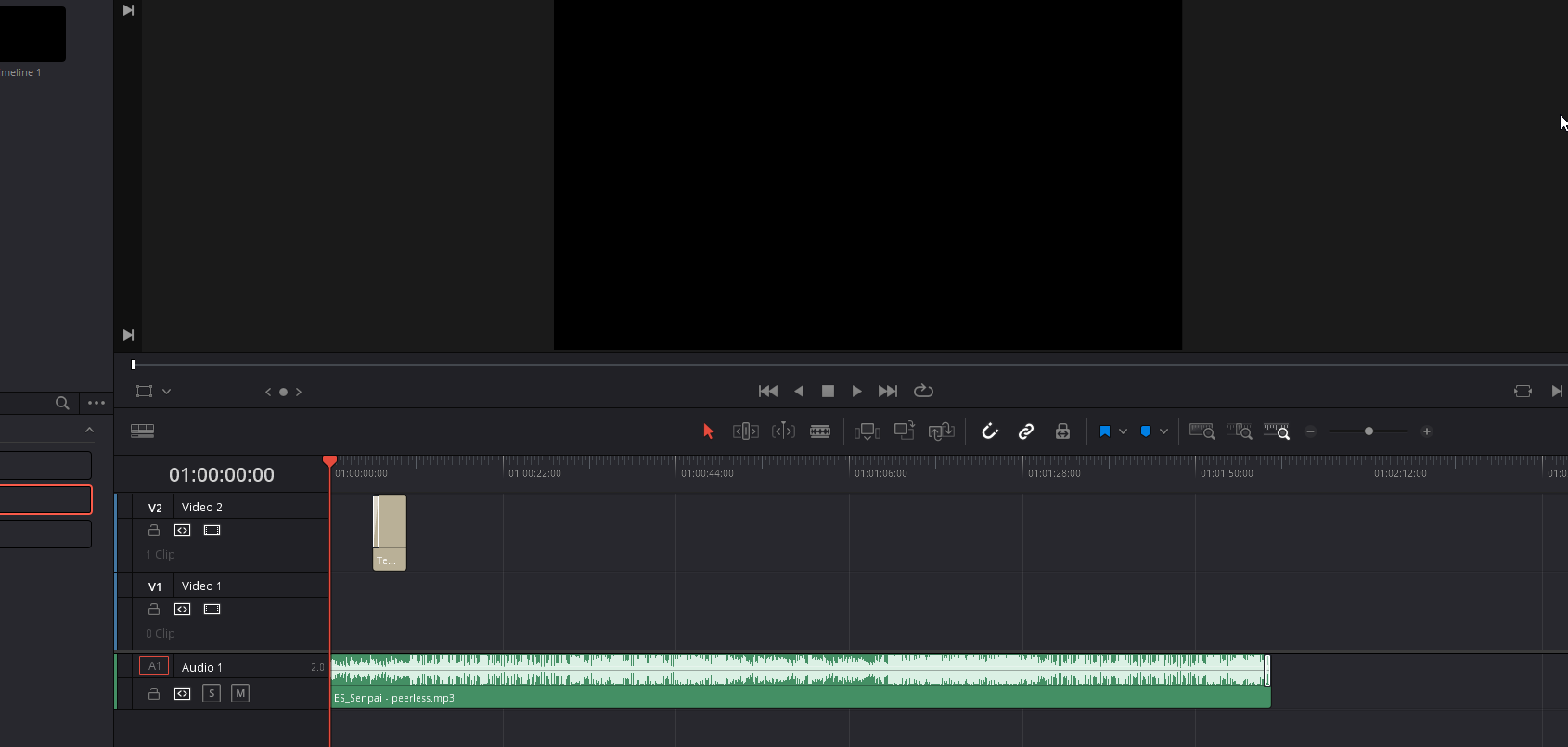
Task: Toggle the loop playback button
Action: coord(923,392)
